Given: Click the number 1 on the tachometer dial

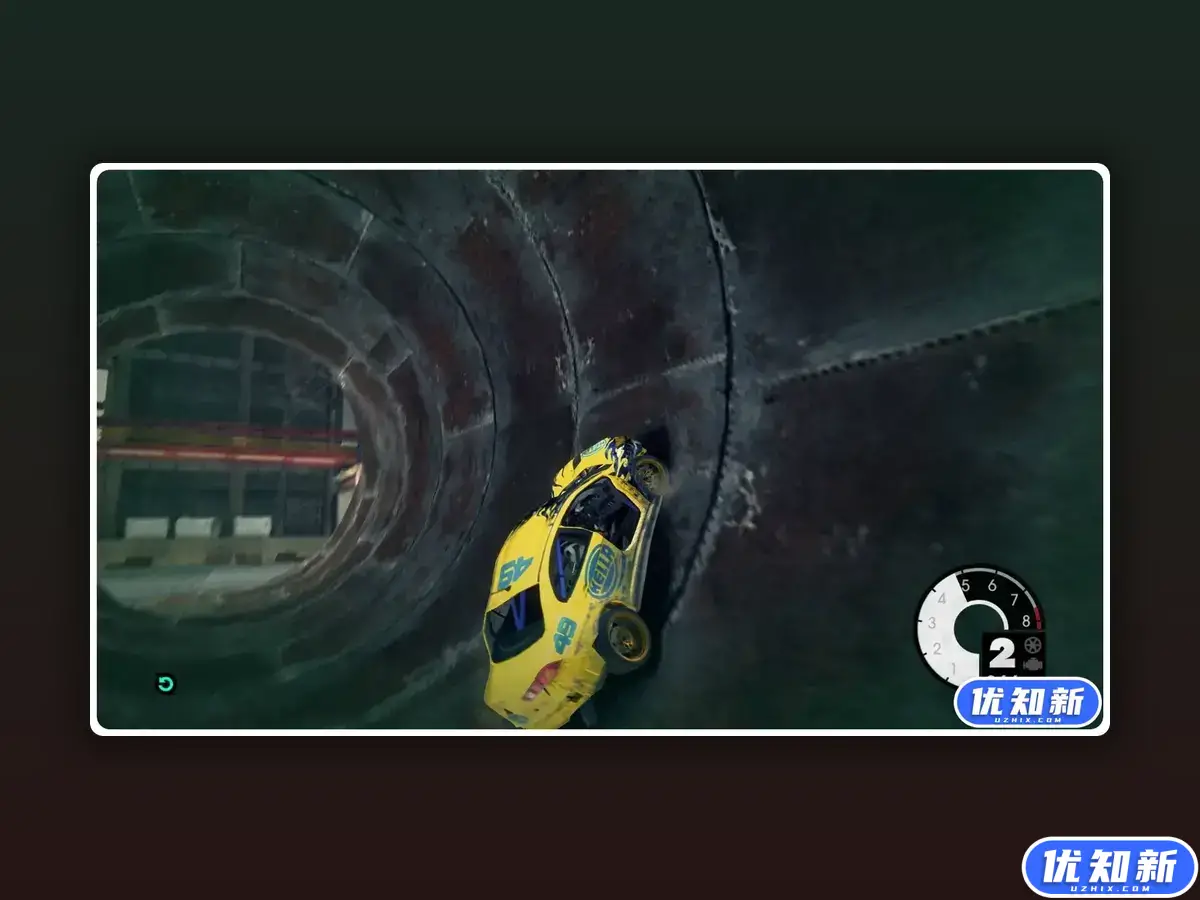Looking at the screenshot, I should click(953, 668).
